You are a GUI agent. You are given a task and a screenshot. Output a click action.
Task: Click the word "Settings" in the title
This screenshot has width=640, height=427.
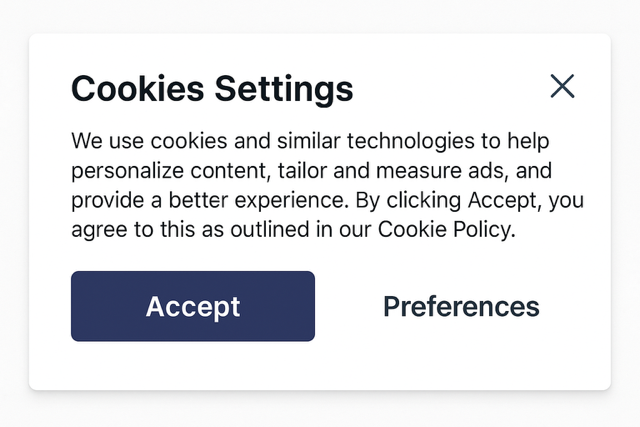pyautogui.click(x=284, y=90)
